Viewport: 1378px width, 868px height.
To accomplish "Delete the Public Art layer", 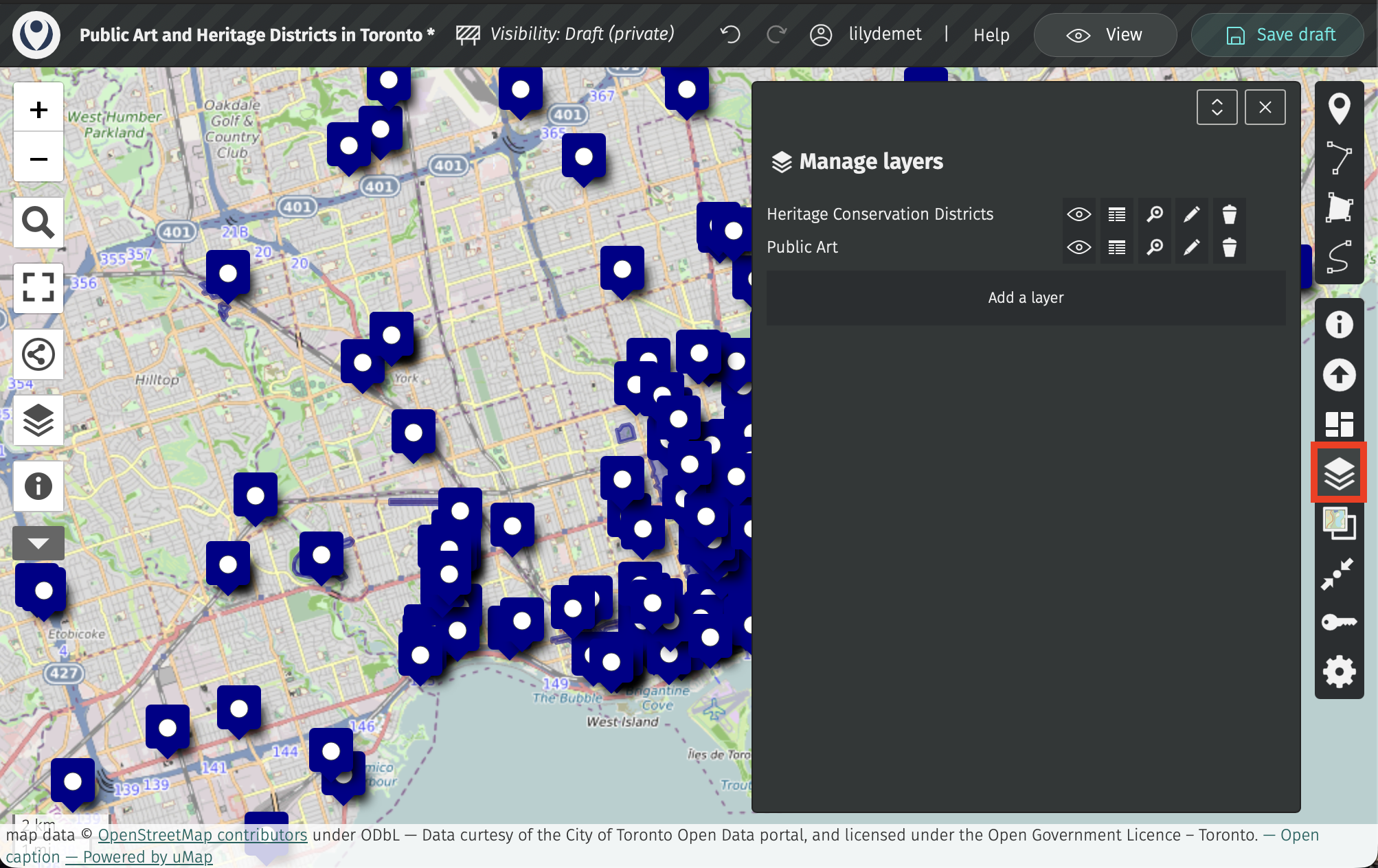I will 1229,247.
